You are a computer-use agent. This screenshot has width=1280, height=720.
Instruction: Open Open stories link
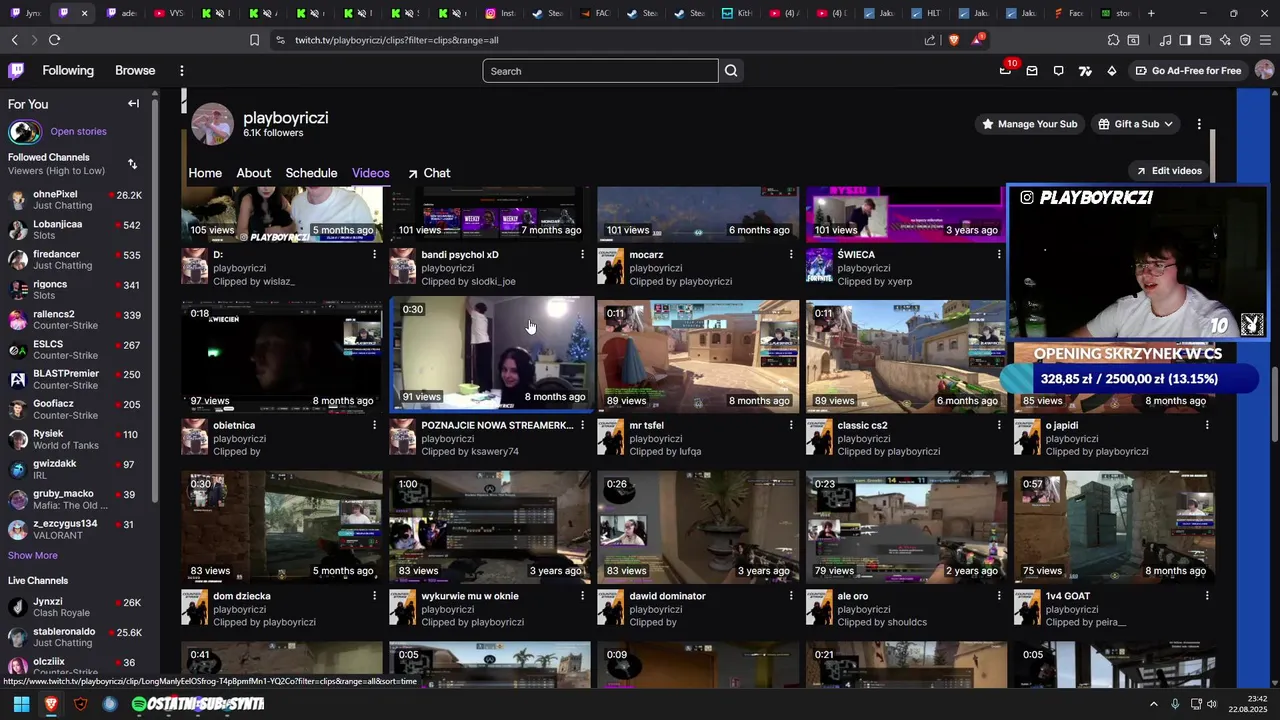point(78,132)
